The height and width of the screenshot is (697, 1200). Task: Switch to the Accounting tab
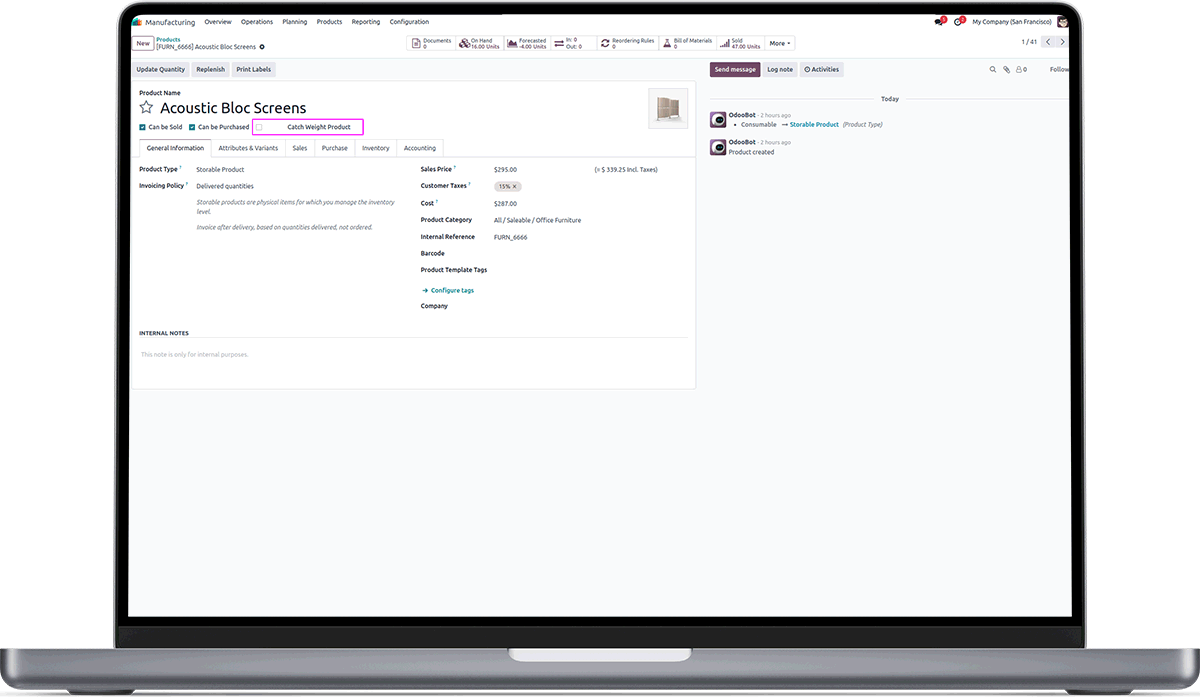click(420, 148)
